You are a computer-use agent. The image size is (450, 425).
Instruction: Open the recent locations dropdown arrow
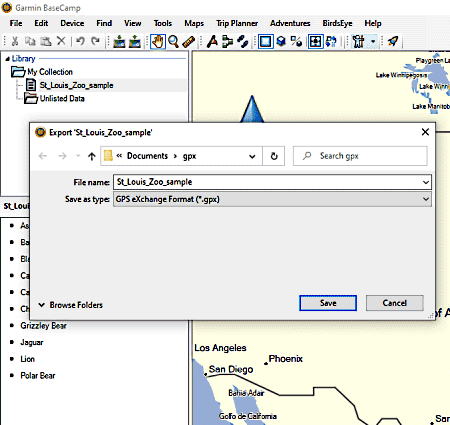[x=78, y=156]
